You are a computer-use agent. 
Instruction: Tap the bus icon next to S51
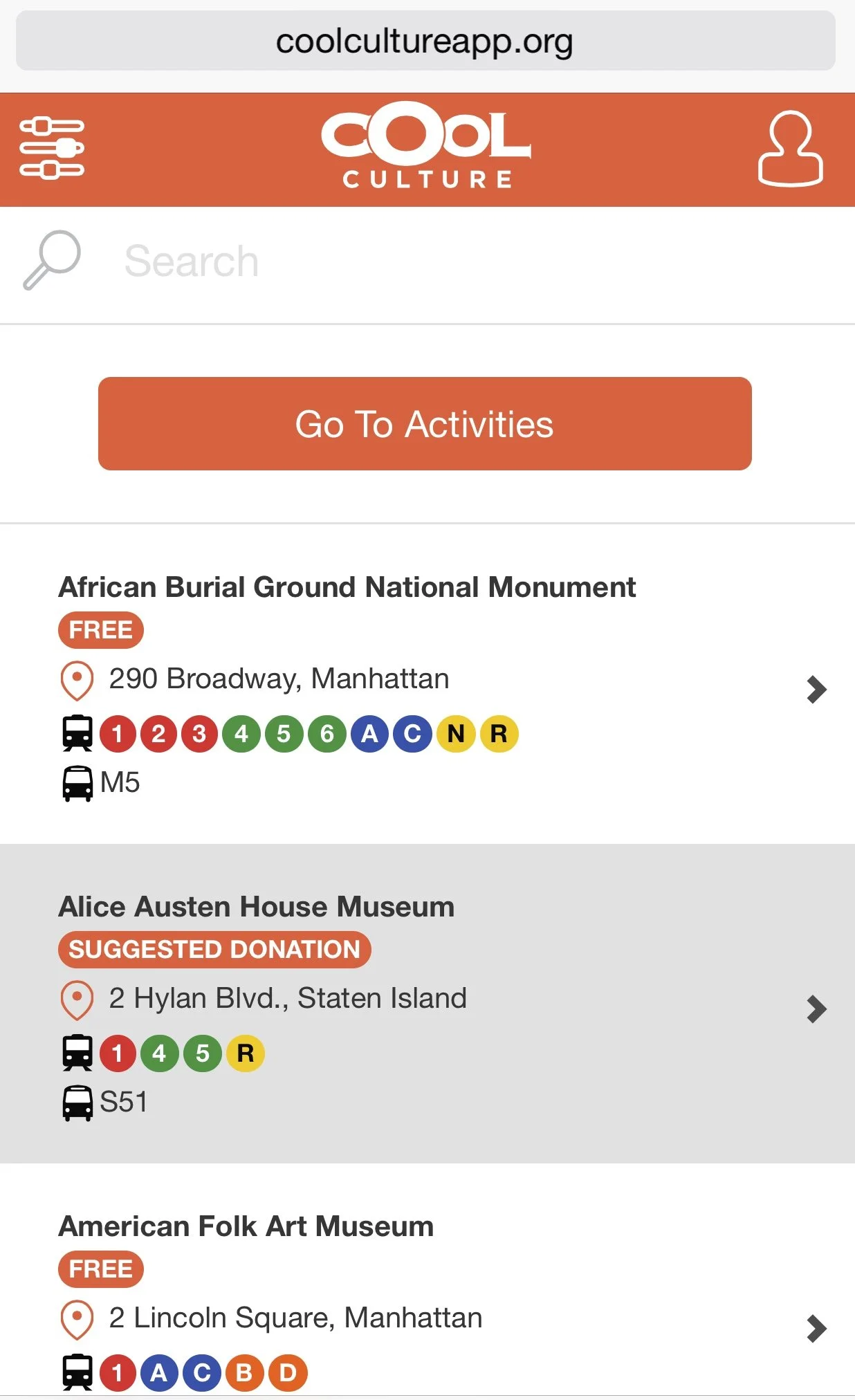[77, 1103]
